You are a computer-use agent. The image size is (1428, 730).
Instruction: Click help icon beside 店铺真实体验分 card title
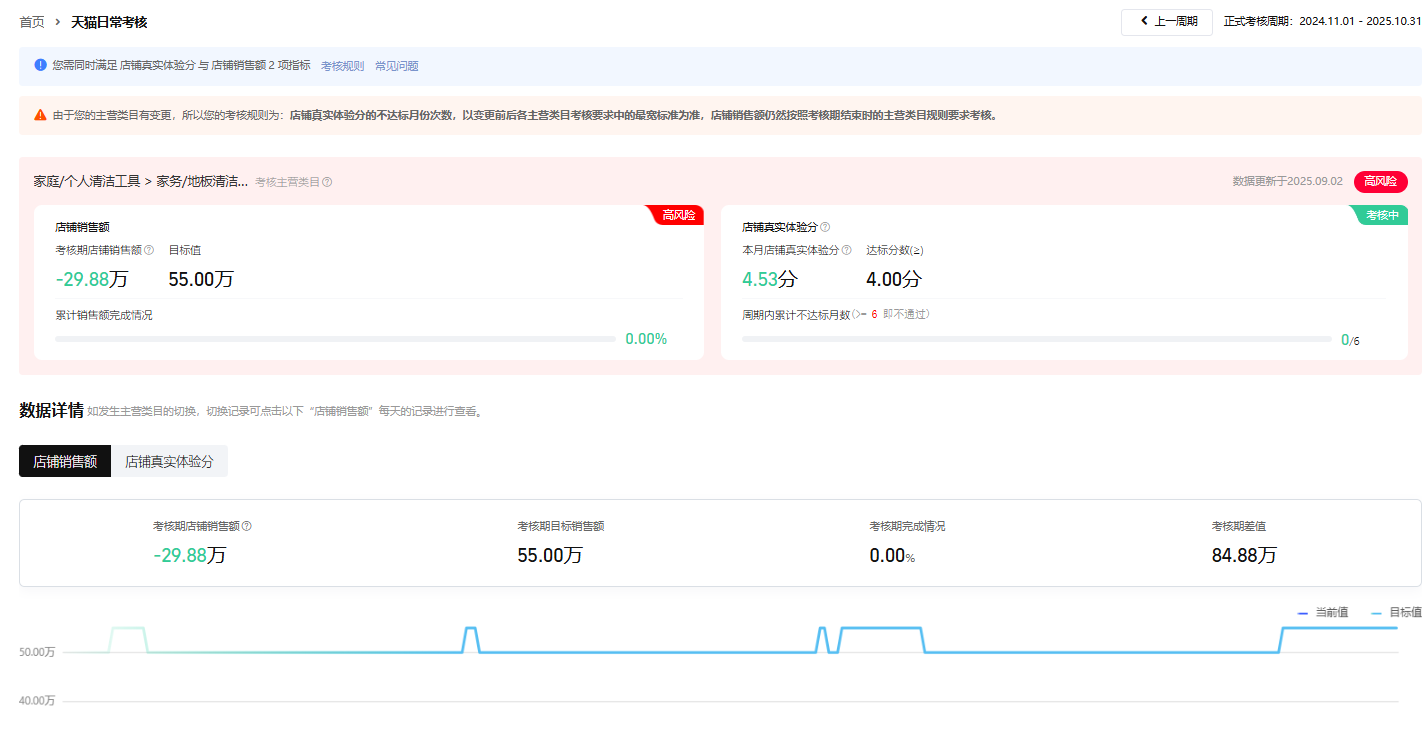(825, 227)
